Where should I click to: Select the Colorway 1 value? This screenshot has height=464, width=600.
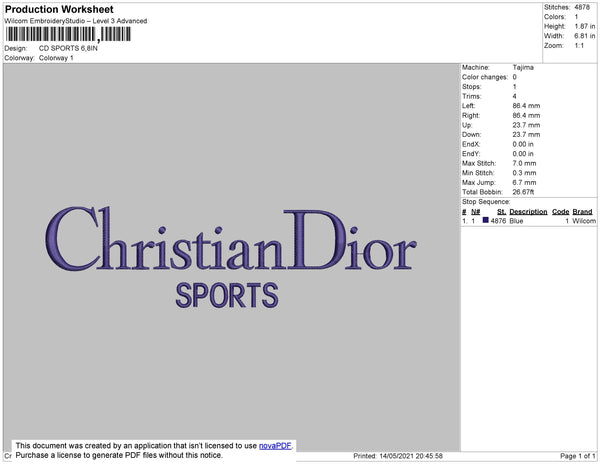tap(56, 58)
